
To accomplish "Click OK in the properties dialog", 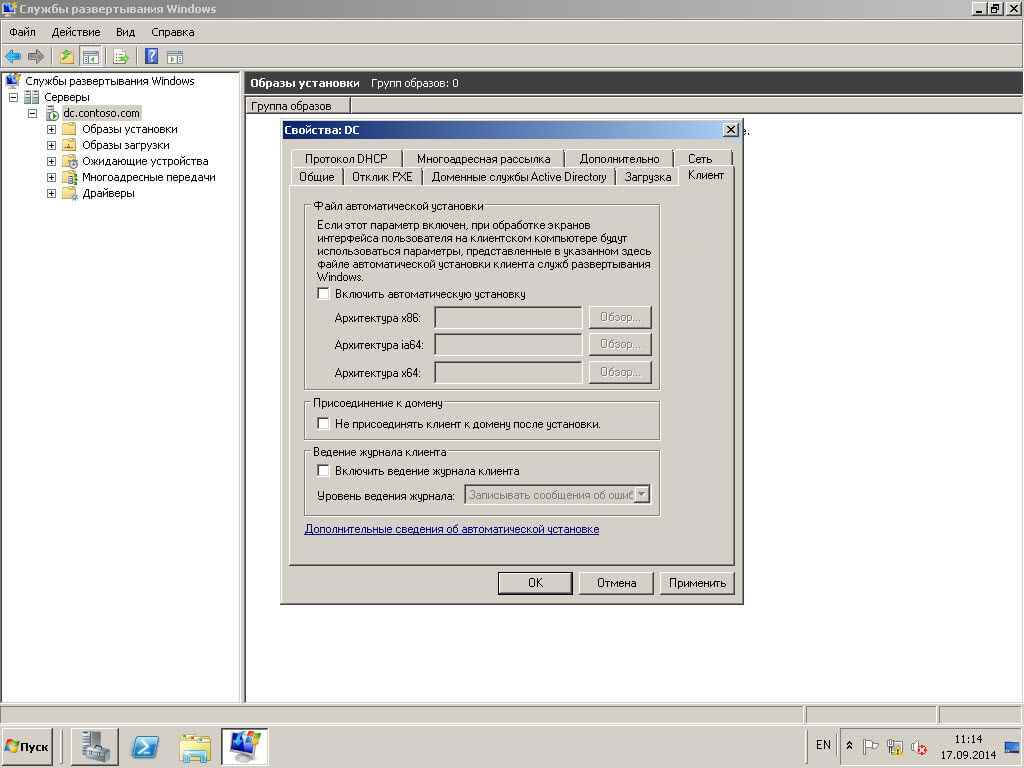I will (535, 583).
